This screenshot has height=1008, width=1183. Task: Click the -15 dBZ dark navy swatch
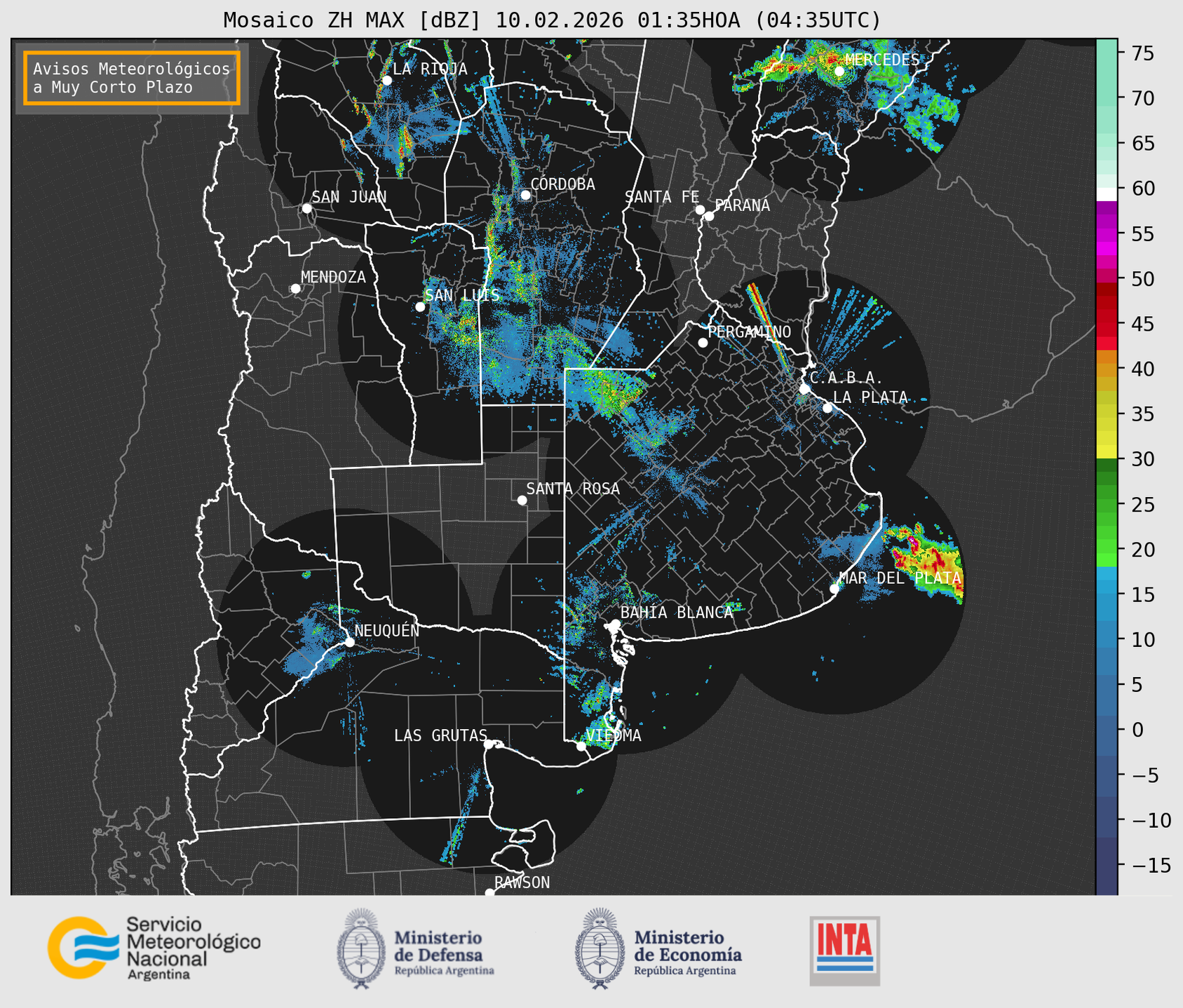[1107, 865]
